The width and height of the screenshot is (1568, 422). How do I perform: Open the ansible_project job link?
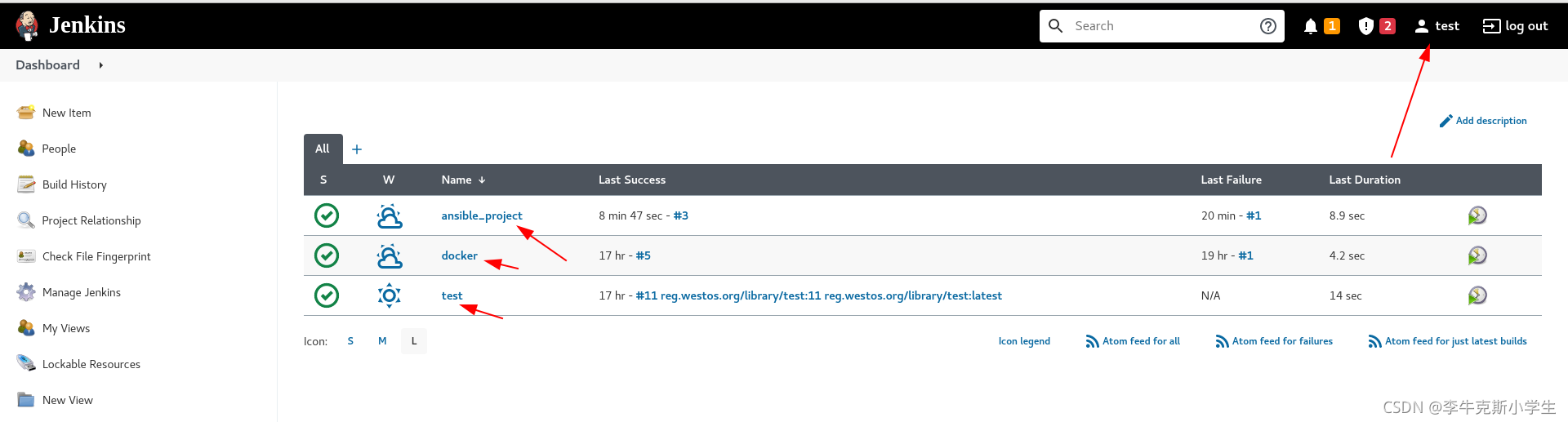coord(481,215)
